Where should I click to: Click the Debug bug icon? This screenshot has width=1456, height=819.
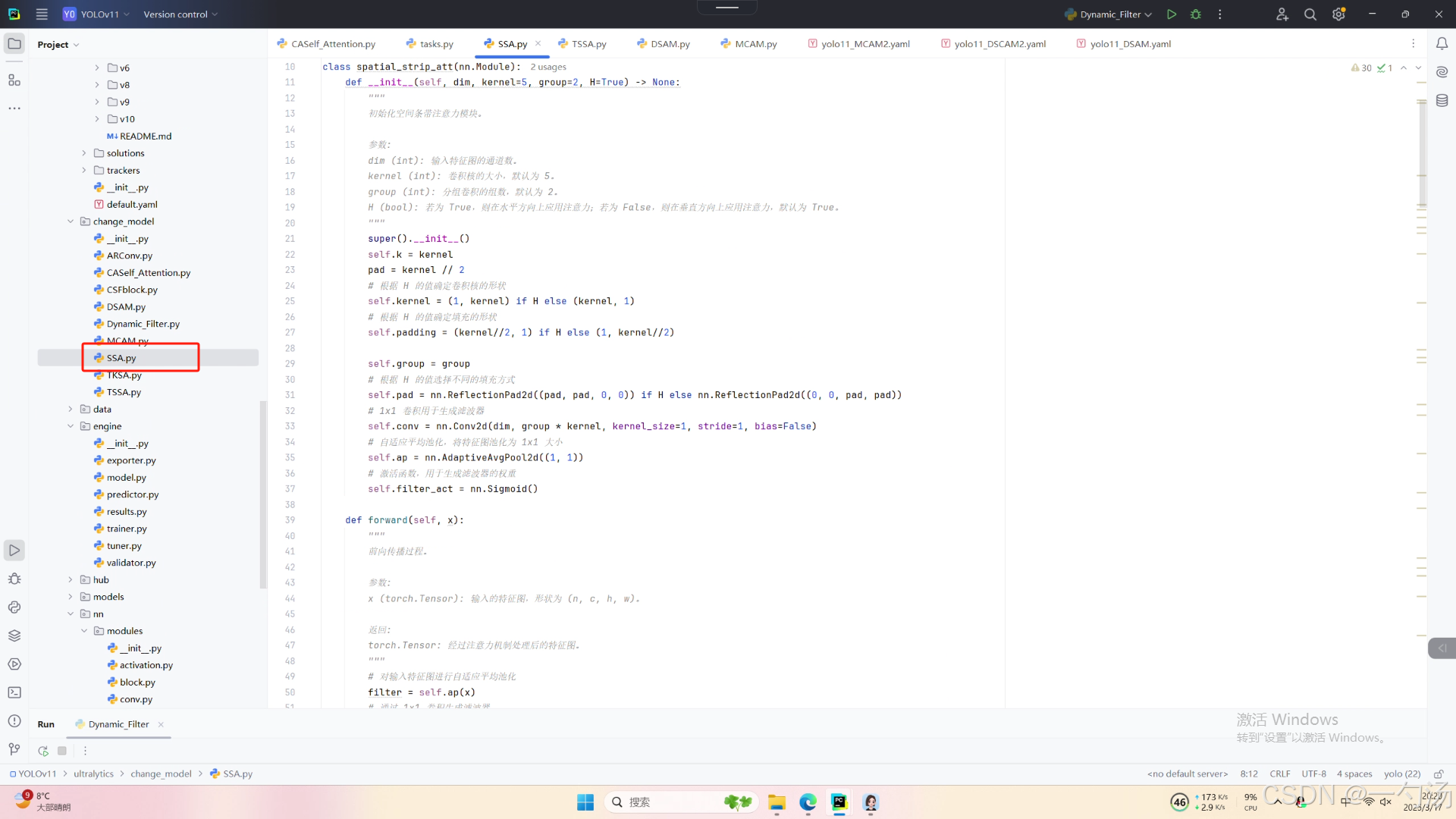pyautogui.click(x=1196, y=14)
